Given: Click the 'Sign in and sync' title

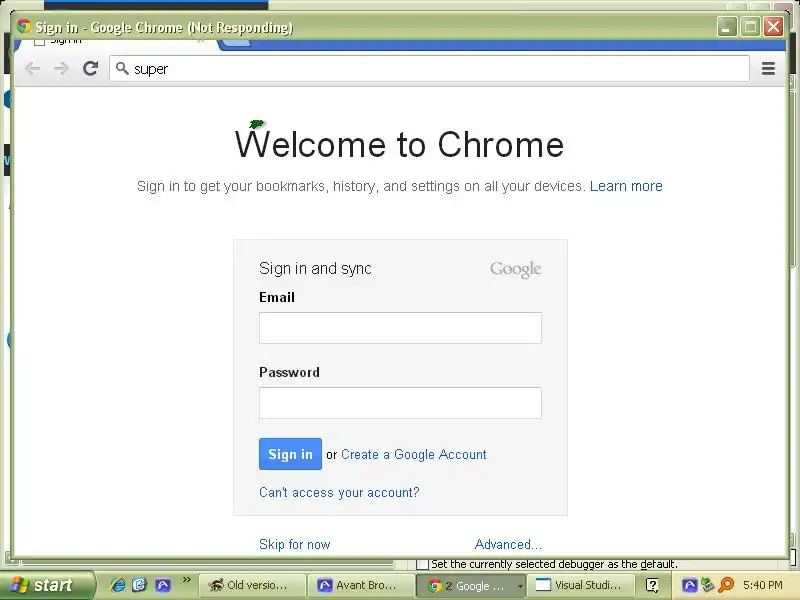Looking at the screenshot, I should pyautogui.click(x=315, y=268).
